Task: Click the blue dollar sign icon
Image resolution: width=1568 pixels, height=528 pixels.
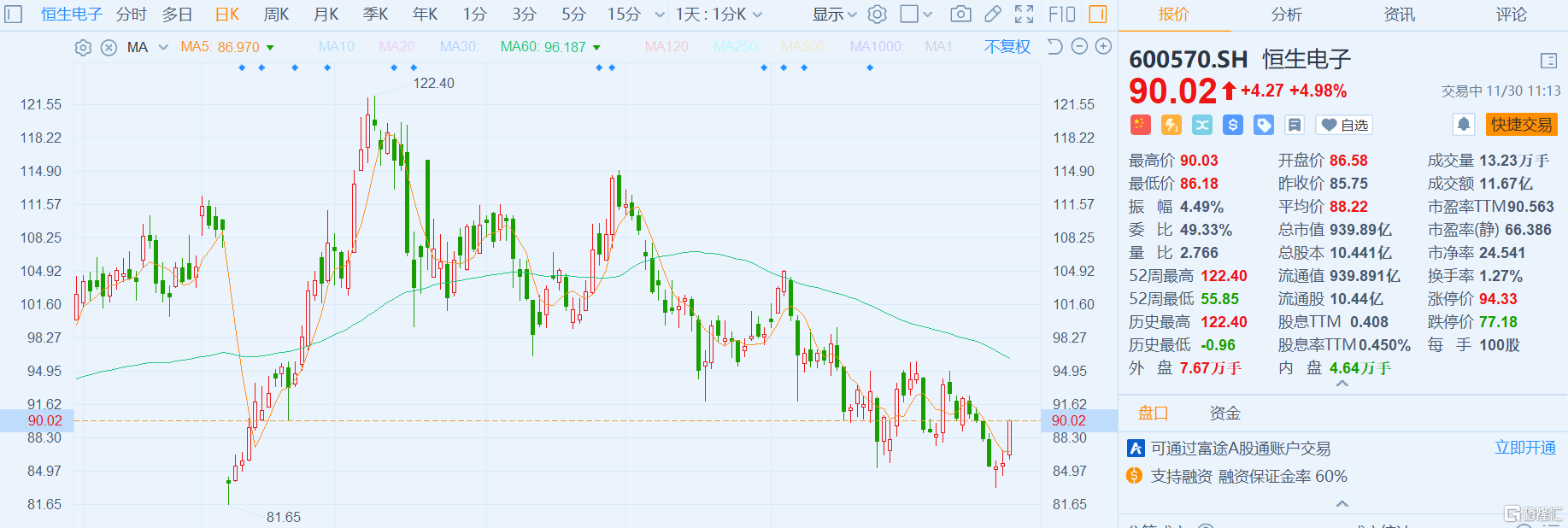Action: tap(1233, 125)
